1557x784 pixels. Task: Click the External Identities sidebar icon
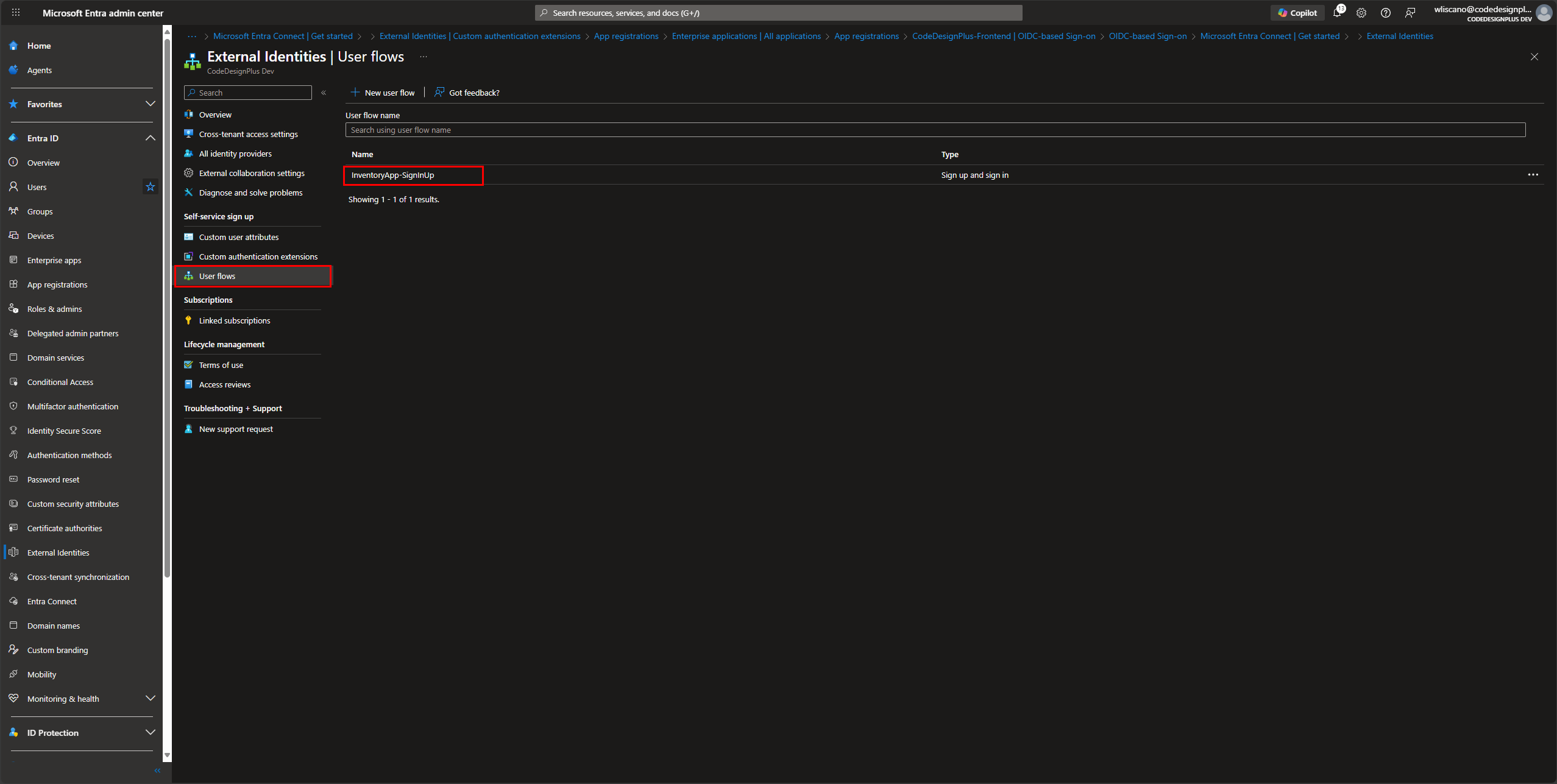[x=13, y=552]
